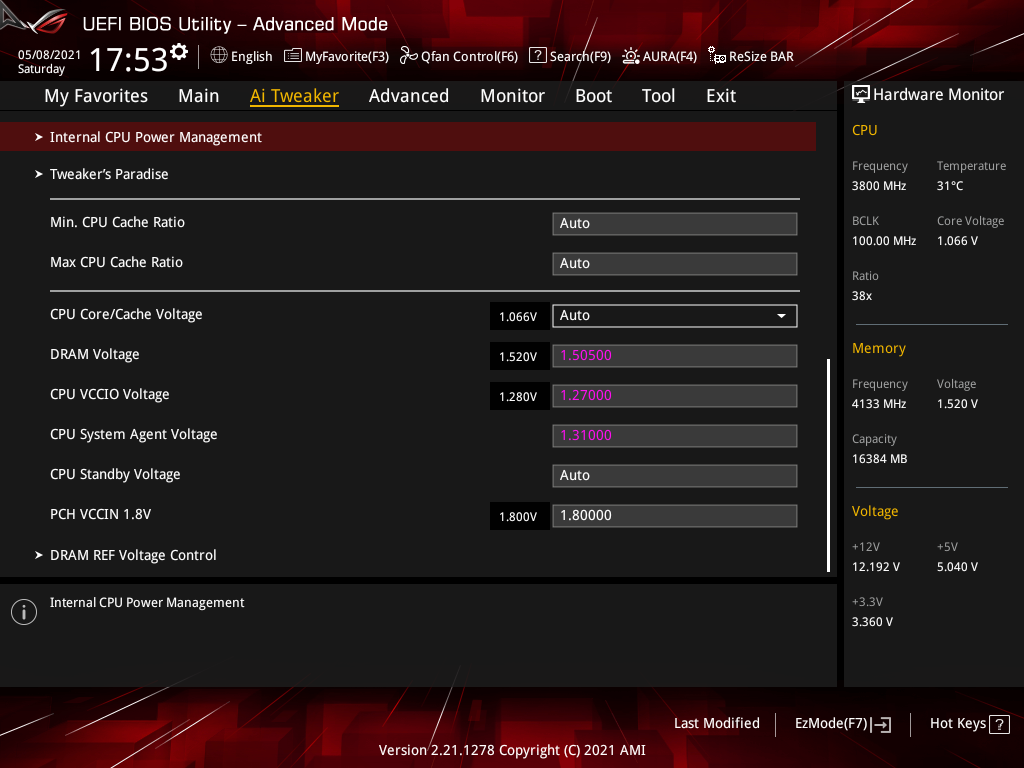Click the 1.800V PCH VCCIN readout
The height and width of the screenshot is (768, 1024).
coord(519,517)
